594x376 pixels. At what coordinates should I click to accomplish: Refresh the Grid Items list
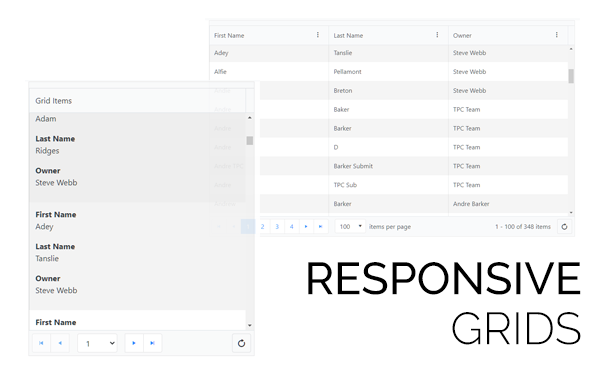click(241, 343)
